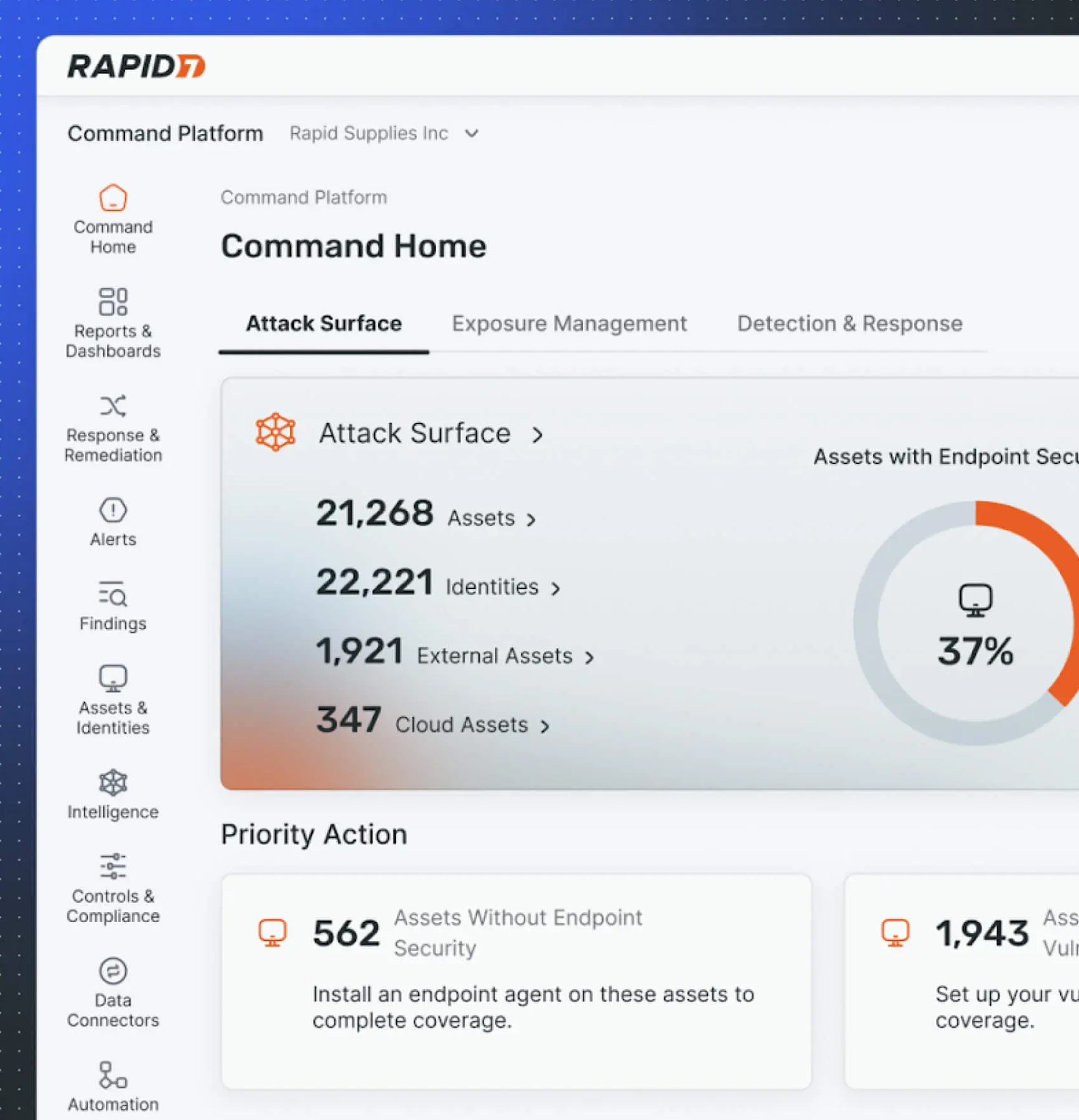Image resolution: width=1079 pixels, height=1120 pixels.
Task: Open the Assets & Identities monitor icon
Action: click(113, 678)
